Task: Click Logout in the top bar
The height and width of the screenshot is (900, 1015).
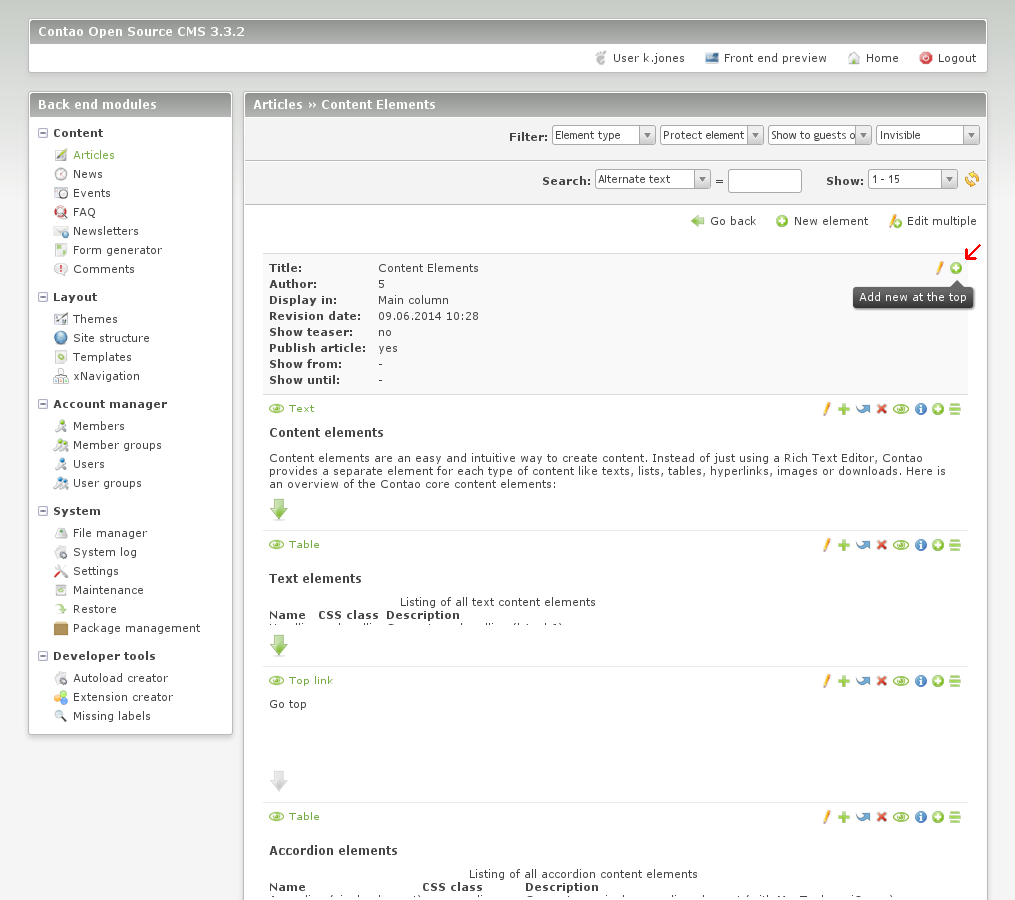Action: coord(956,58)
